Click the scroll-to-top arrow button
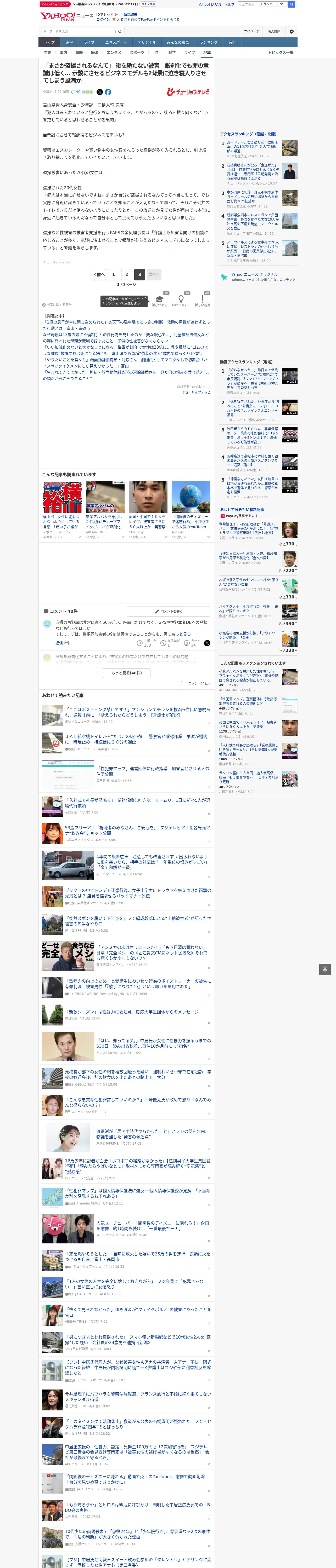Image resolution: width=336 pixels, height=1568 pixels. [326, 969]
